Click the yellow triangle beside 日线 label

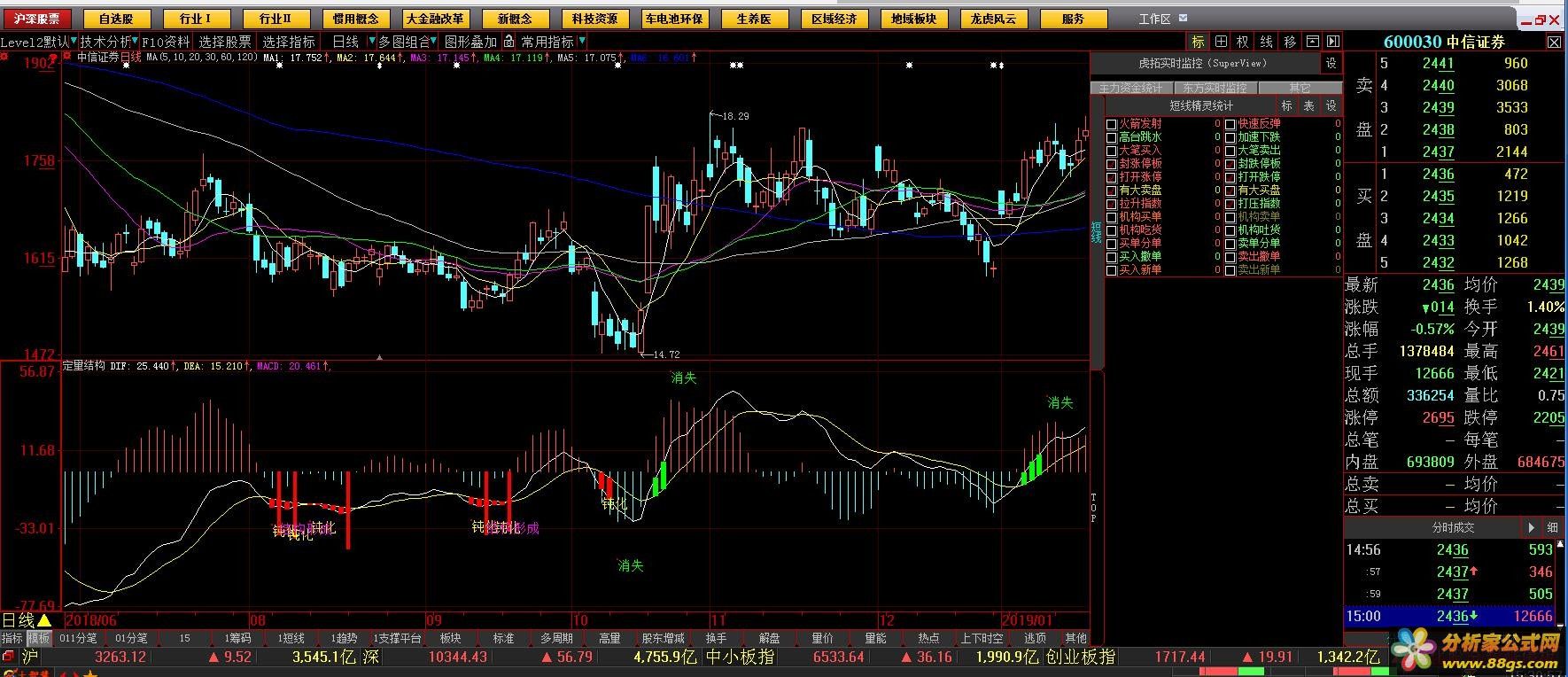44,620
